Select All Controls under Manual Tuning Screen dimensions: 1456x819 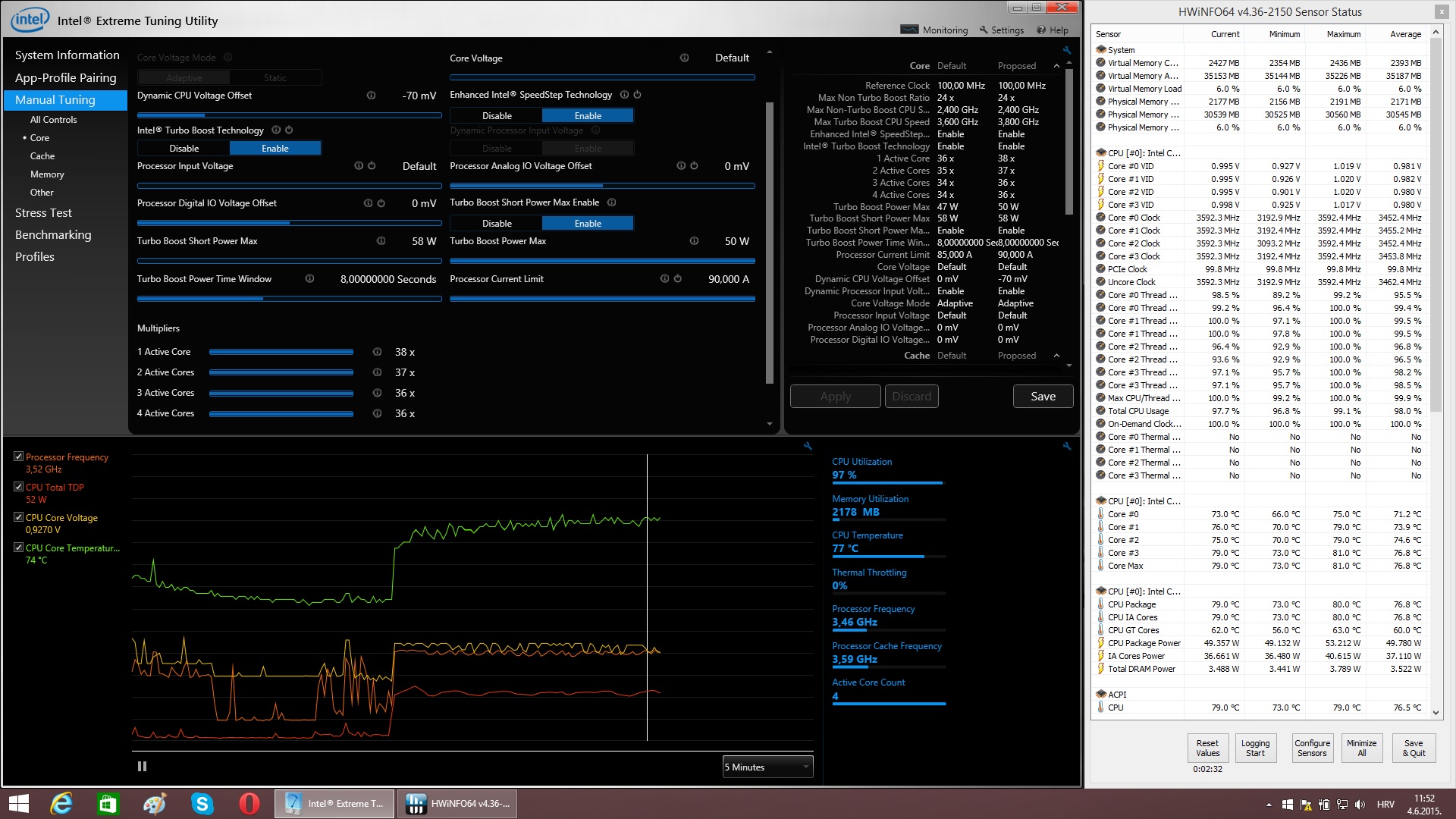pos(53,120)
